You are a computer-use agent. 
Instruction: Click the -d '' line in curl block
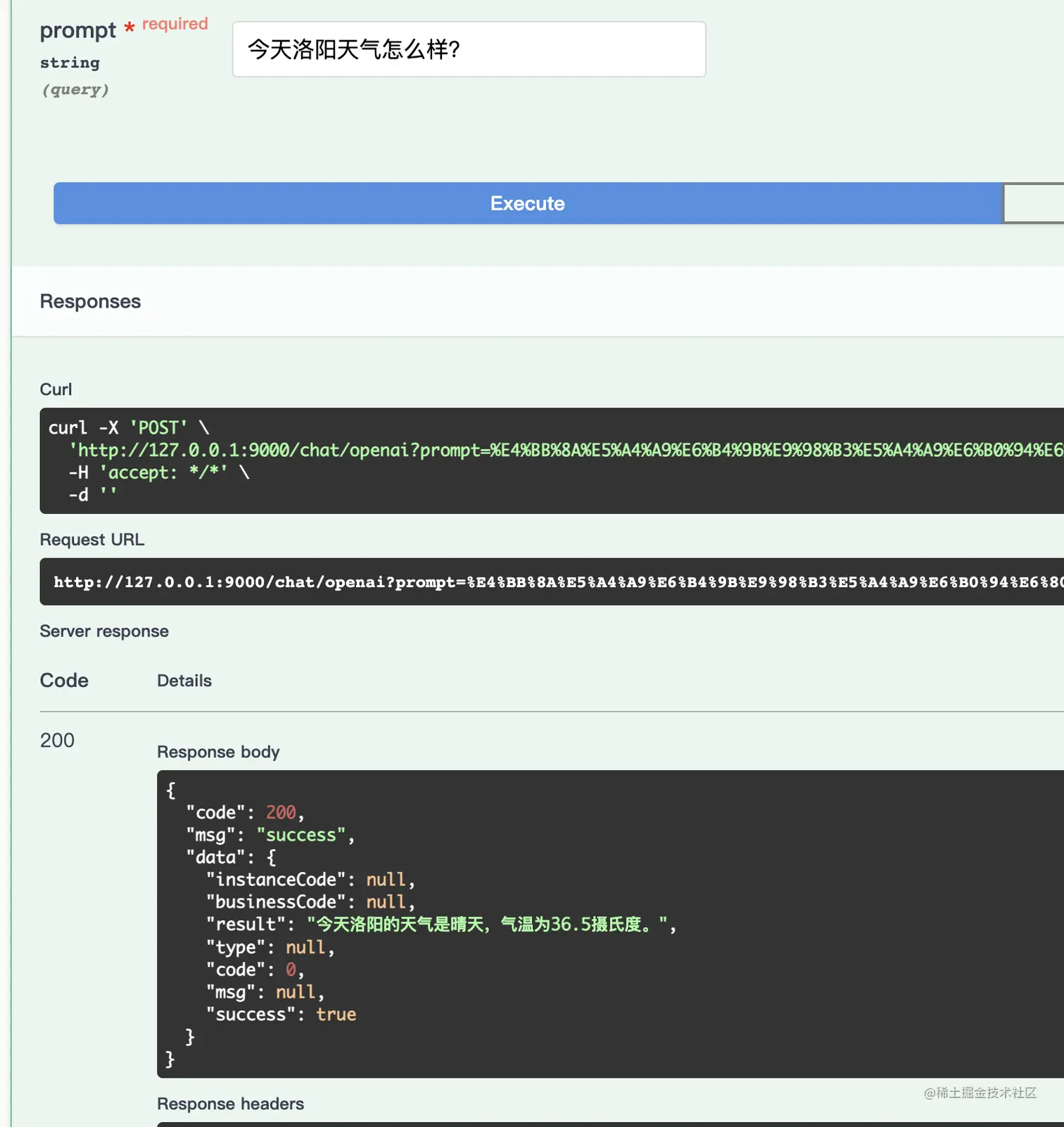tap(92, 495)
